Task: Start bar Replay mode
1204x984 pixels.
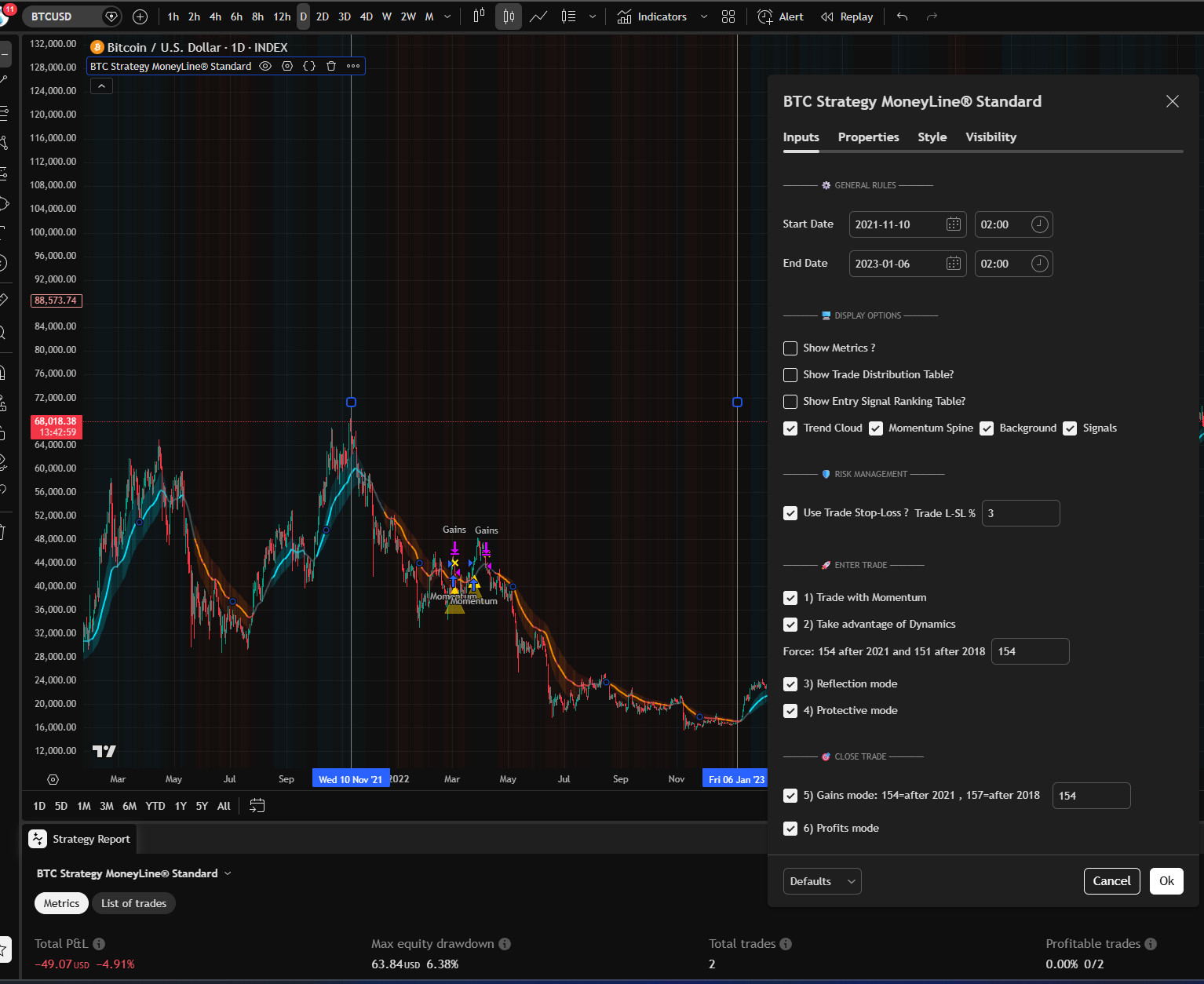Action: coord(847,16)
